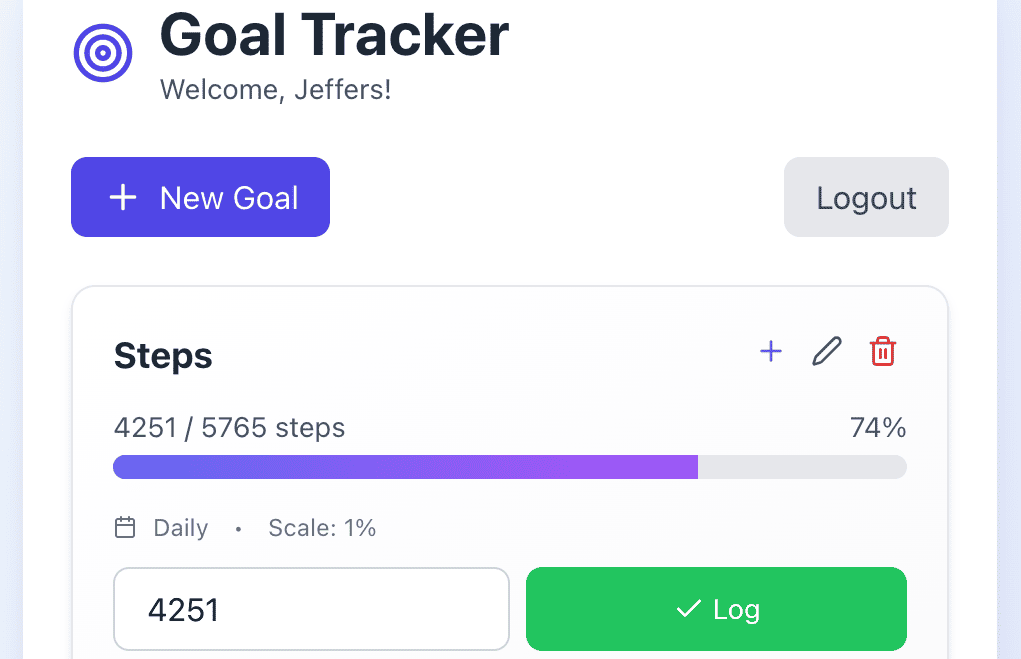The height and width of the screenshot is (659, 1021).
Task: Click the Scale: 1% label
Action: pos(321,527)
